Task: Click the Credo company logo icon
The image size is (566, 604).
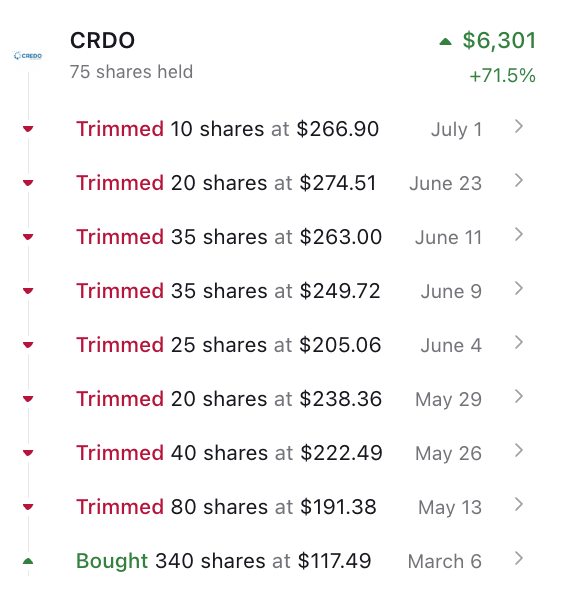Action: point(28,56)
